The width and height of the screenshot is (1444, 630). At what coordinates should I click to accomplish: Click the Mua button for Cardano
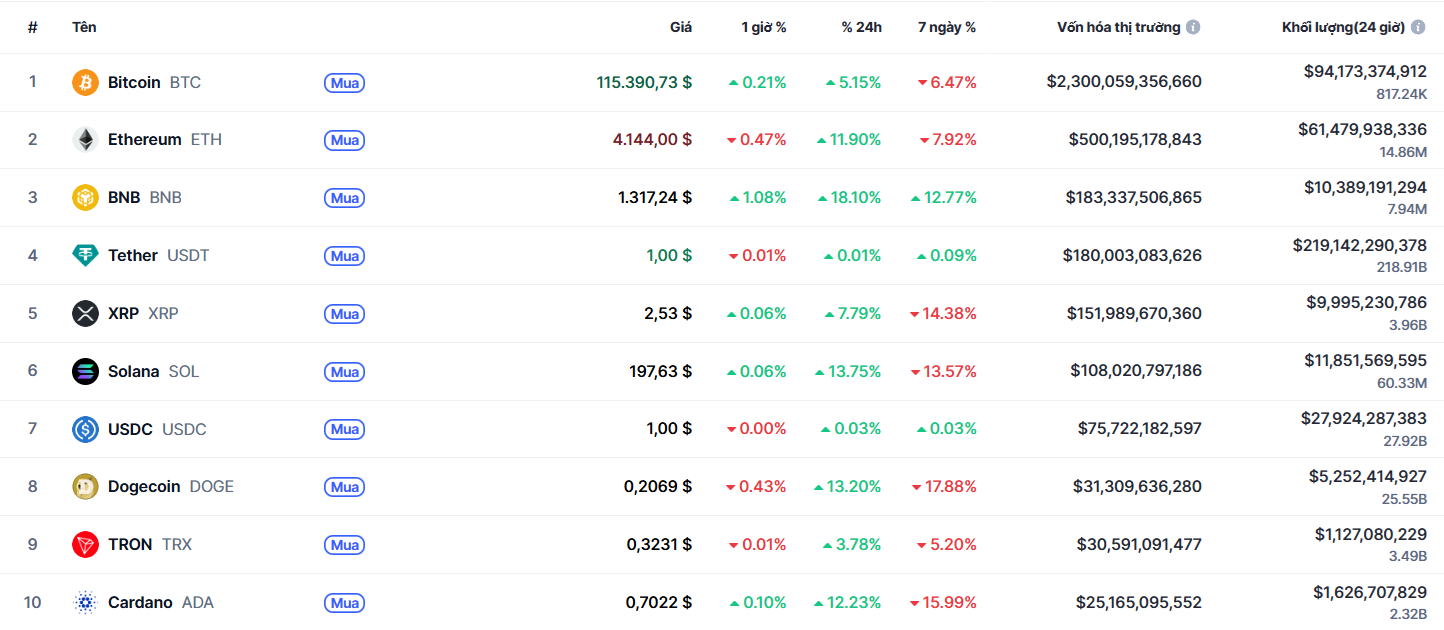pos(345,603)
